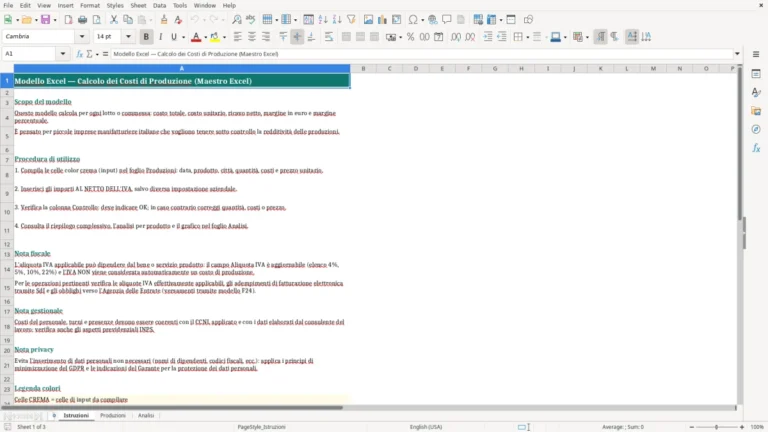The image size is (768, 432).
Task: Open sidebar Properties panel icon
Action: [756, 74]
